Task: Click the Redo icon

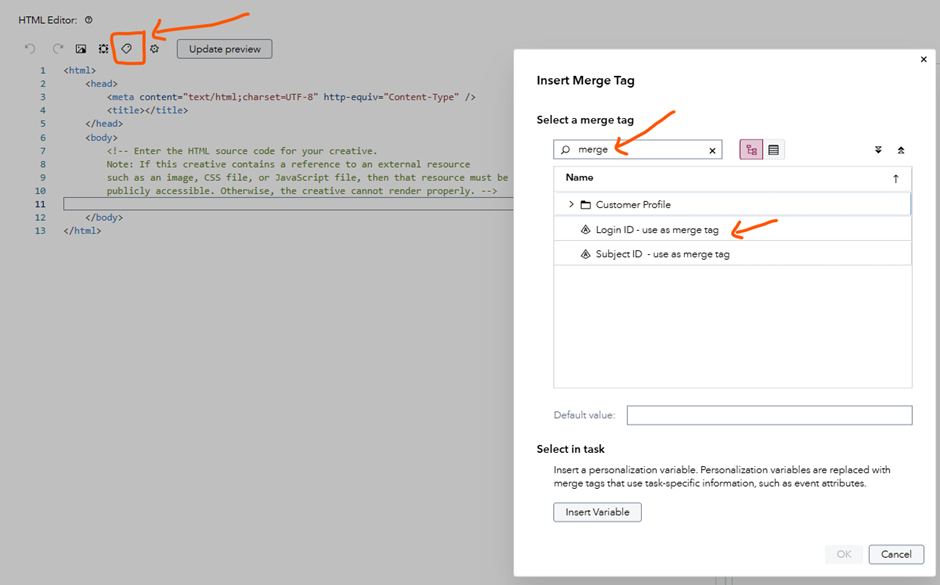Action: pyautogui.click(x=57, y=48)
